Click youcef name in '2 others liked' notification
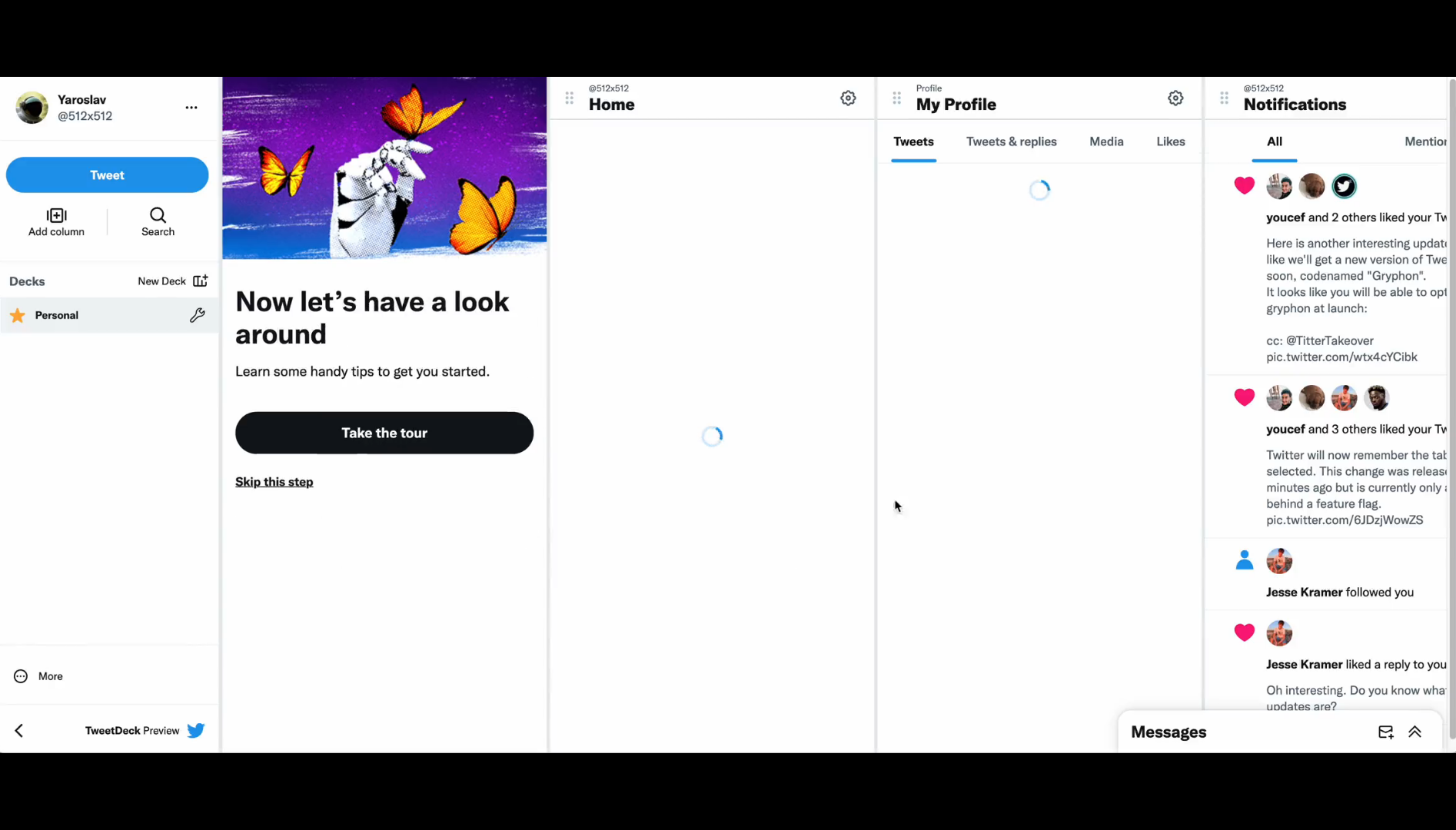Image resolution: width=1456 pixels, height=830 pixels. coord(1285,217)
